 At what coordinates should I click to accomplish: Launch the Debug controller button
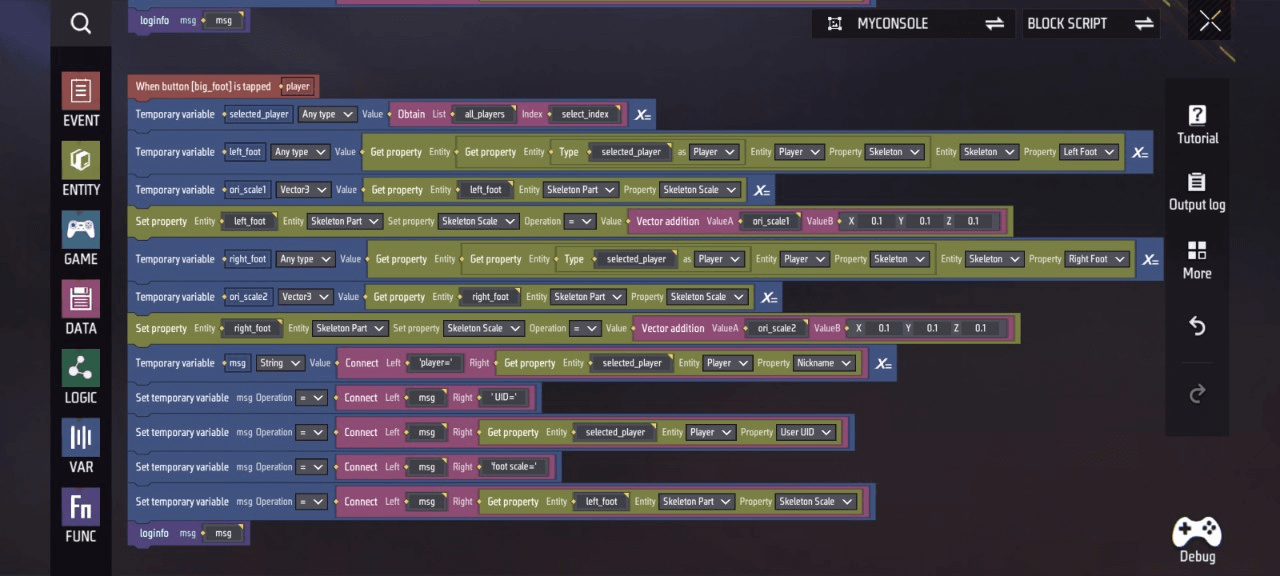click(1197, 540)
